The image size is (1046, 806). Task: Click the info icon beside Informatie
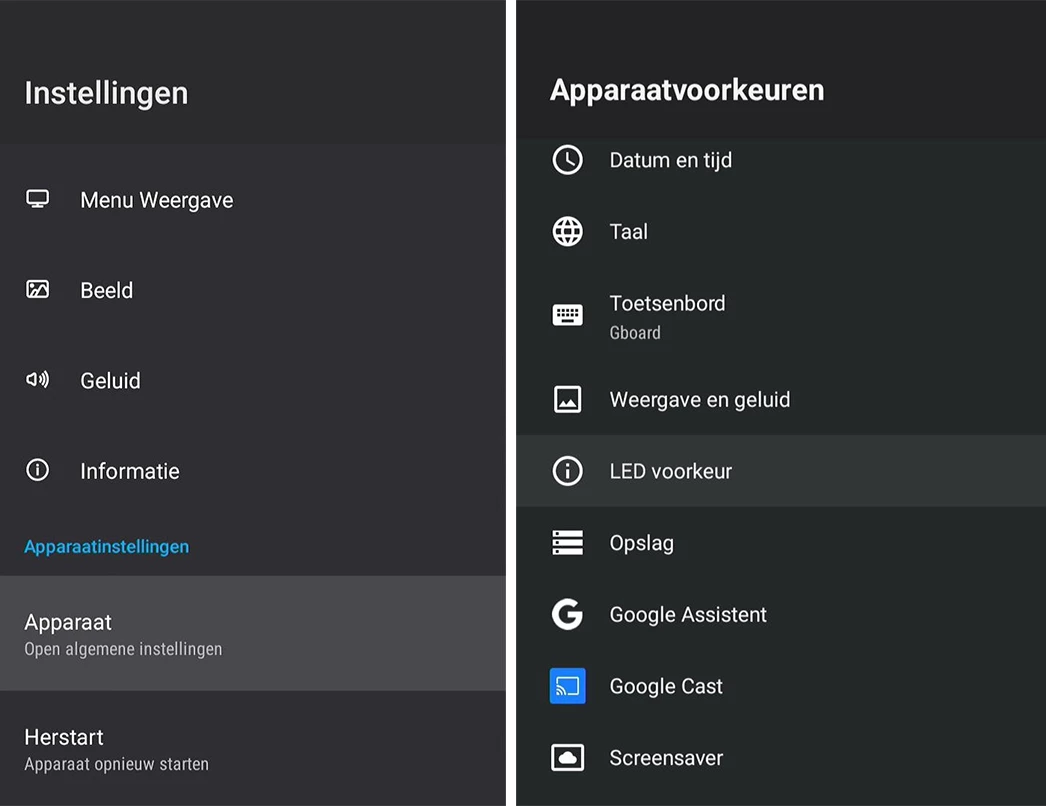click(37, 470)
